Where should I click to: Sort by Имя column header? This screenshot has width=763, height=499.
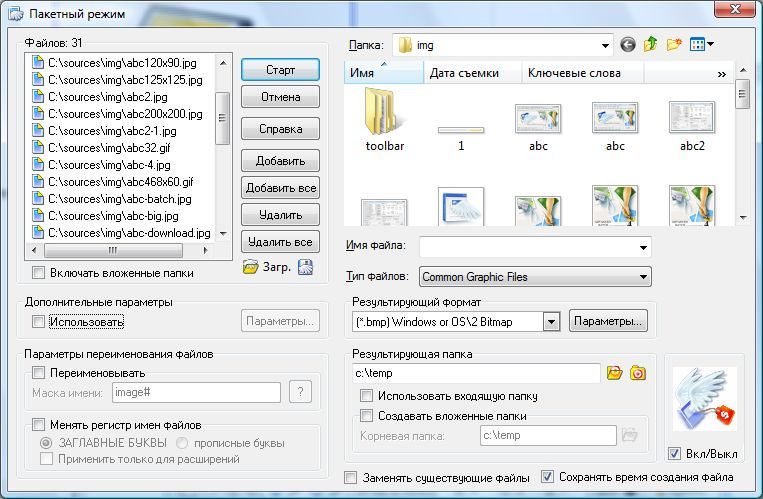coord(383,73)
